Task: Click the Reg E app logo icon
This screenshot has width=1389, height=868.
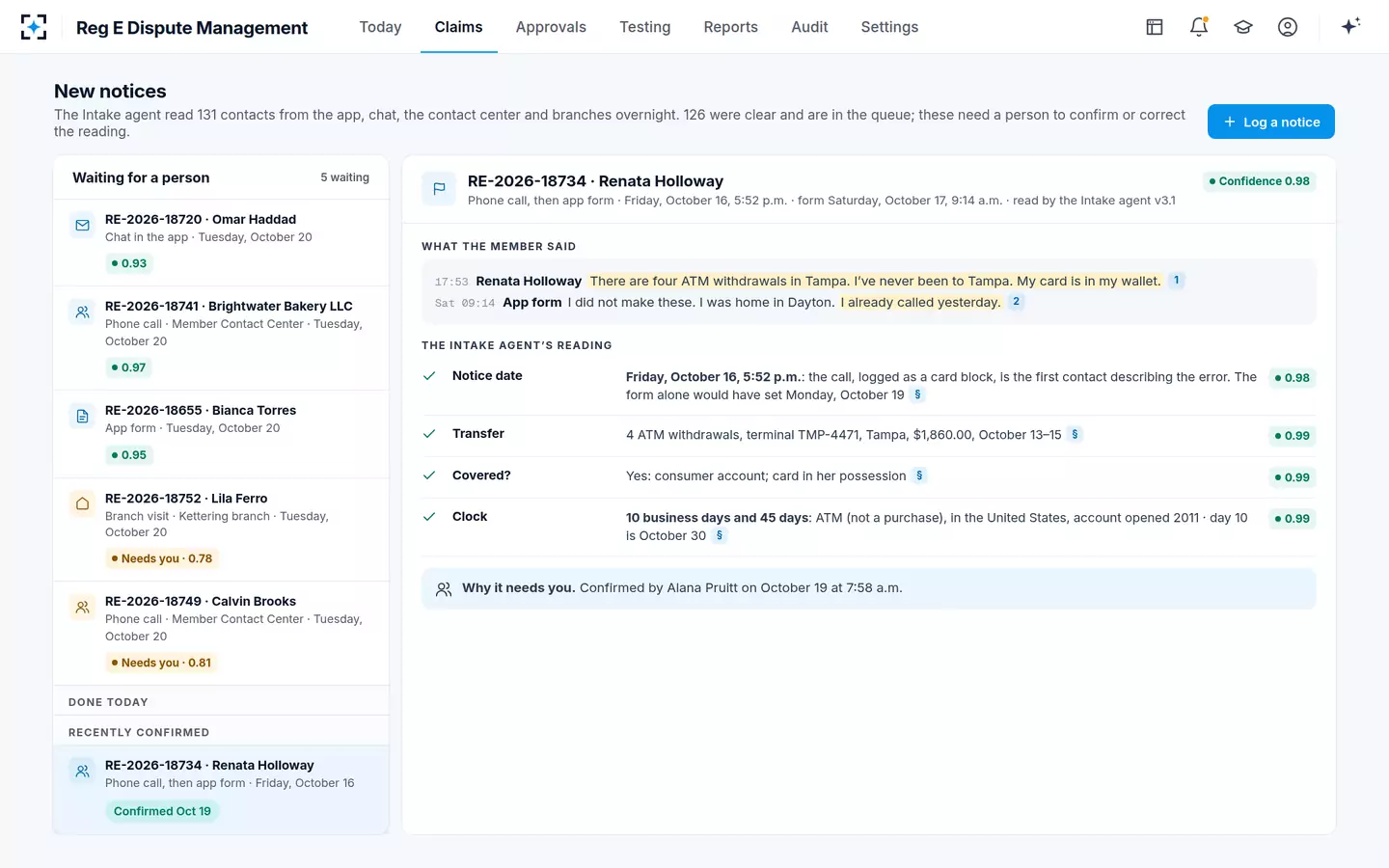Action: tap(34, 27)
